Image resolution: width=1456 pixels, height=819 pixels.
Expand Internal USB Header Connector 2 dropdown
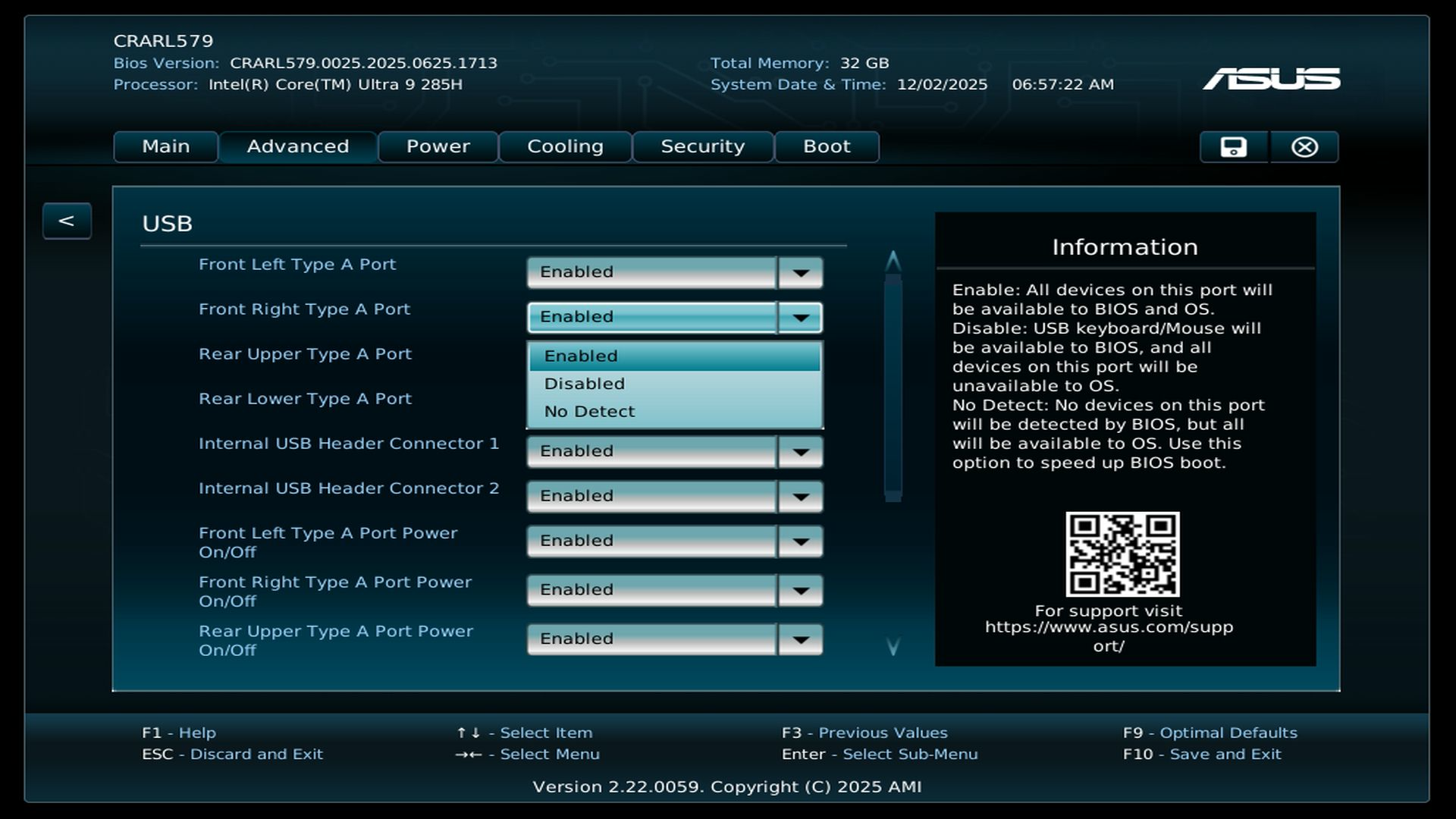pyautogui.click(x=800, y=496)
